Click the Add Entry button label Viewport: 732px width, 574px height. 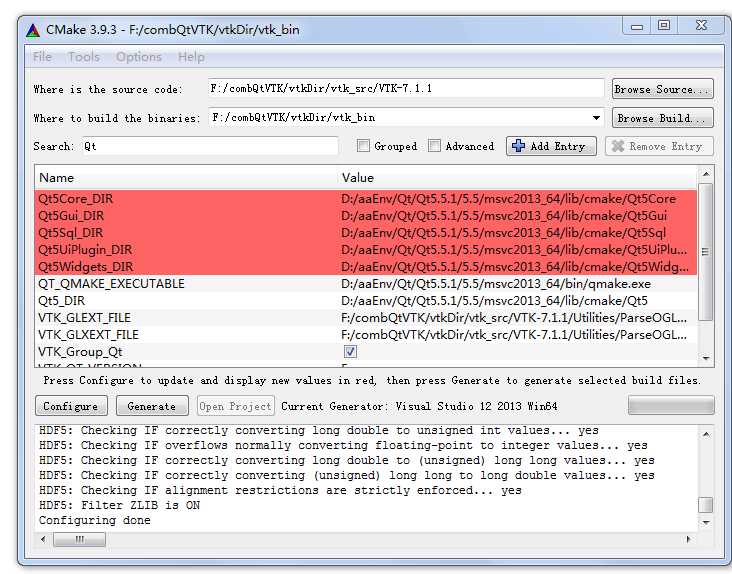(x=558, y=146)
